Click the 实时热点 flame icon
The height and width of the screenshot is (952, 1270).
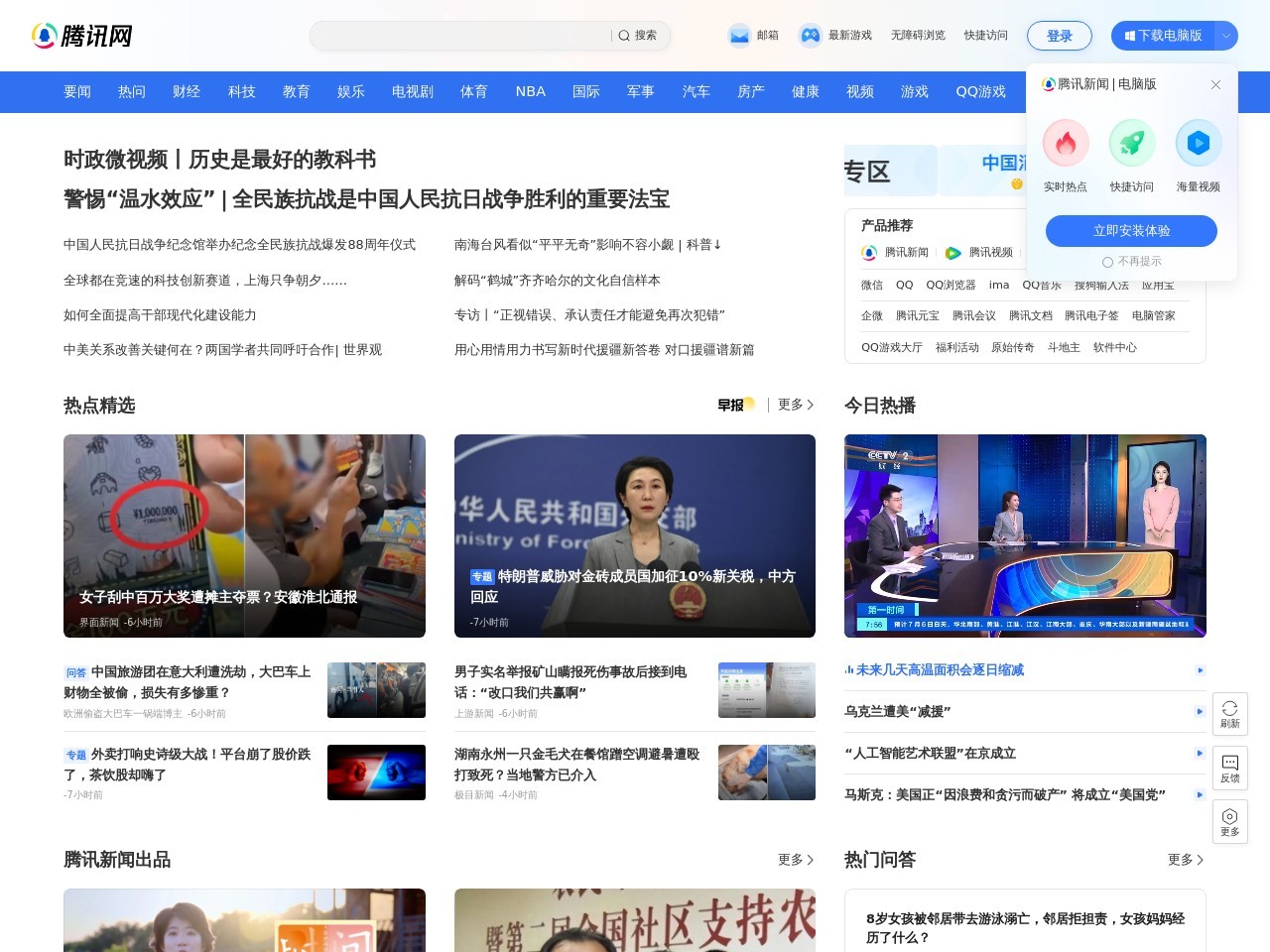(x=1066, y=144)
